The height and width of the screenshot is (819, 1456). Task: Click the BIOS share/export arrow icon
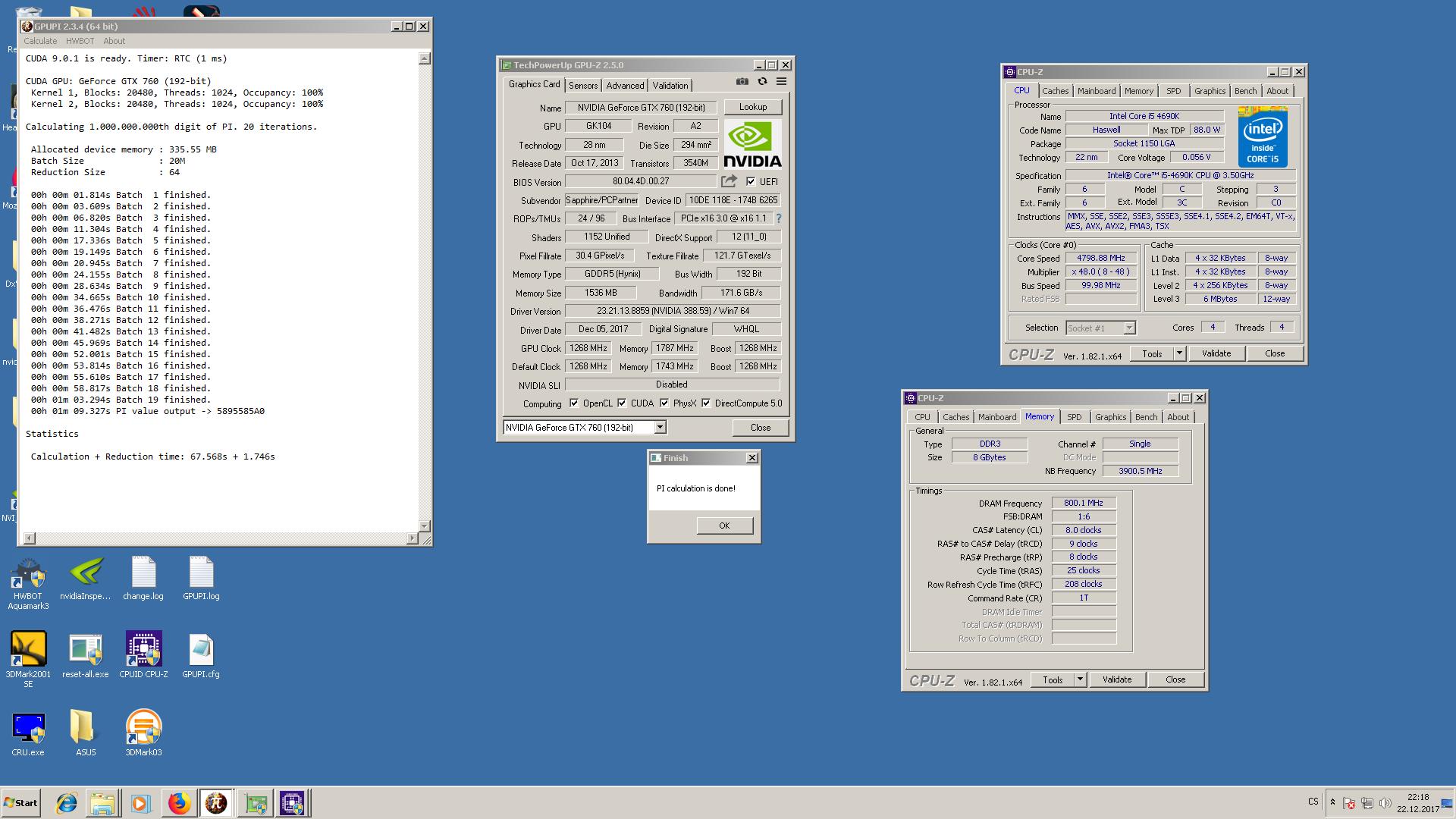[729, 181]
